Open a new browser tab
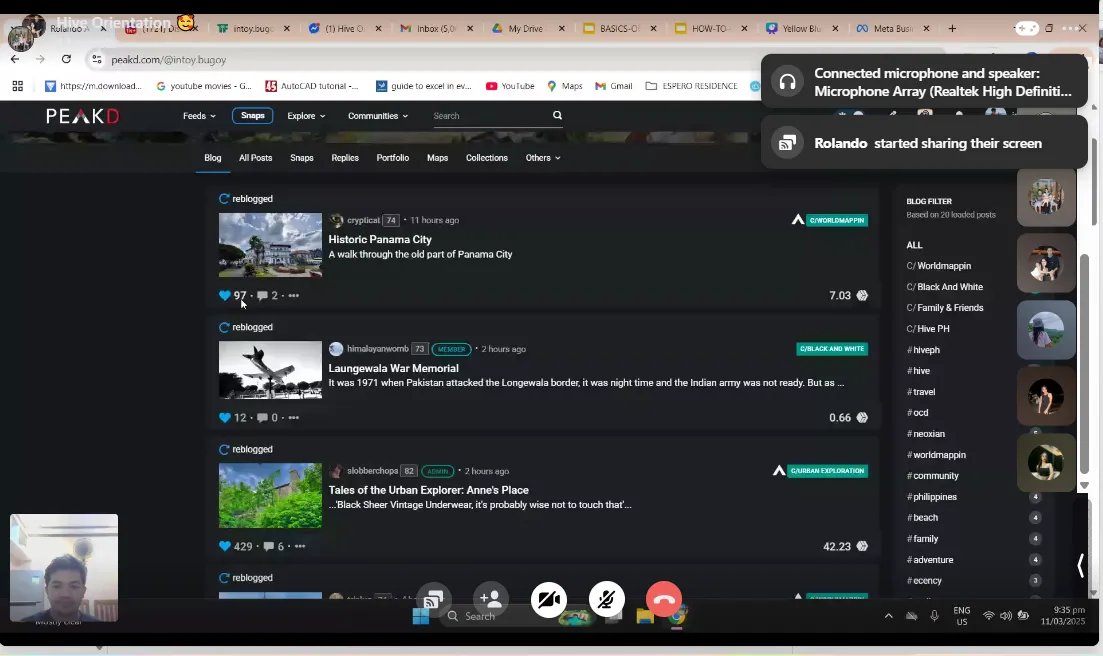This screenshot has height=656, width=1103. (952, 29)
